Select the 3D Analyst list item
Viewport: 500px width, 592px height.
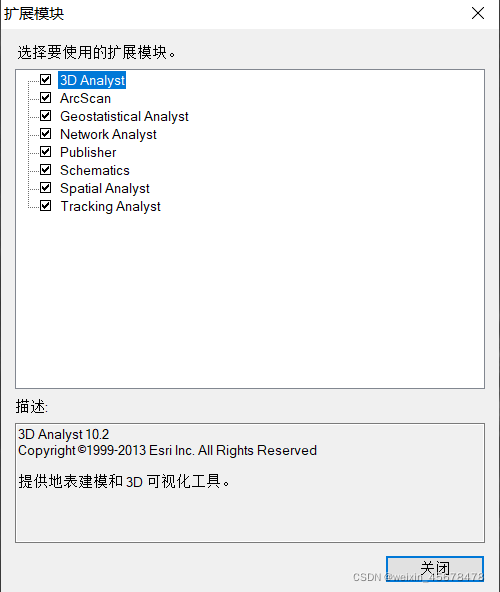92,80
